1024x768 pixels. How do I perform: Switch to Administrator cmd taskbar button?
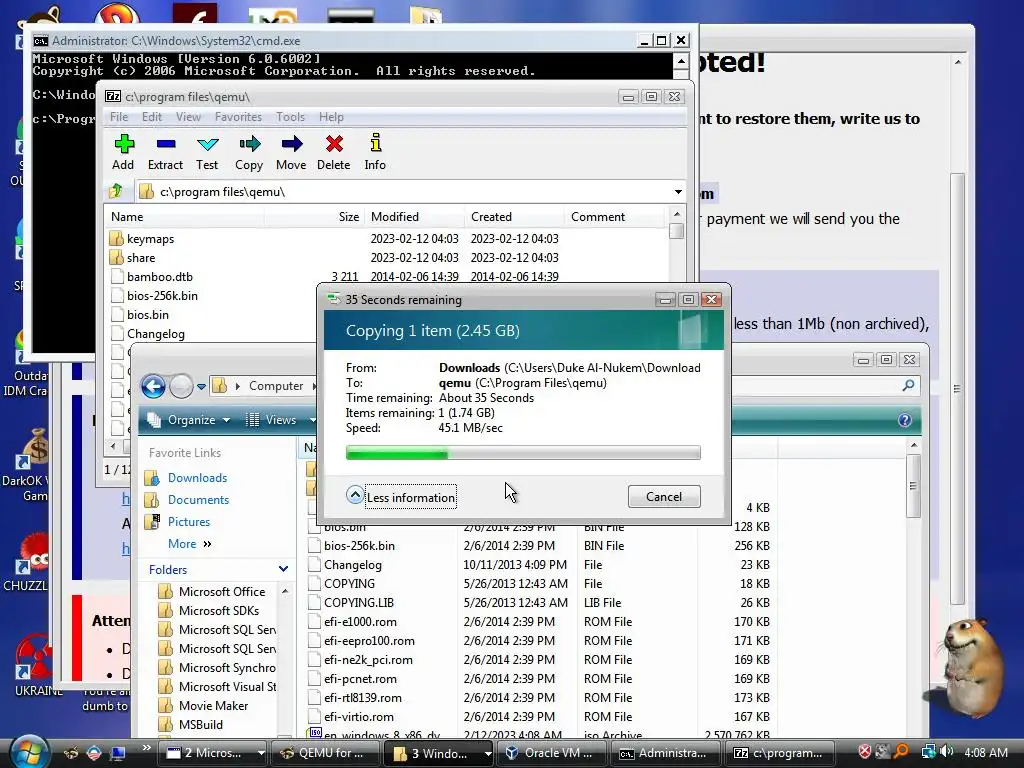668,753
